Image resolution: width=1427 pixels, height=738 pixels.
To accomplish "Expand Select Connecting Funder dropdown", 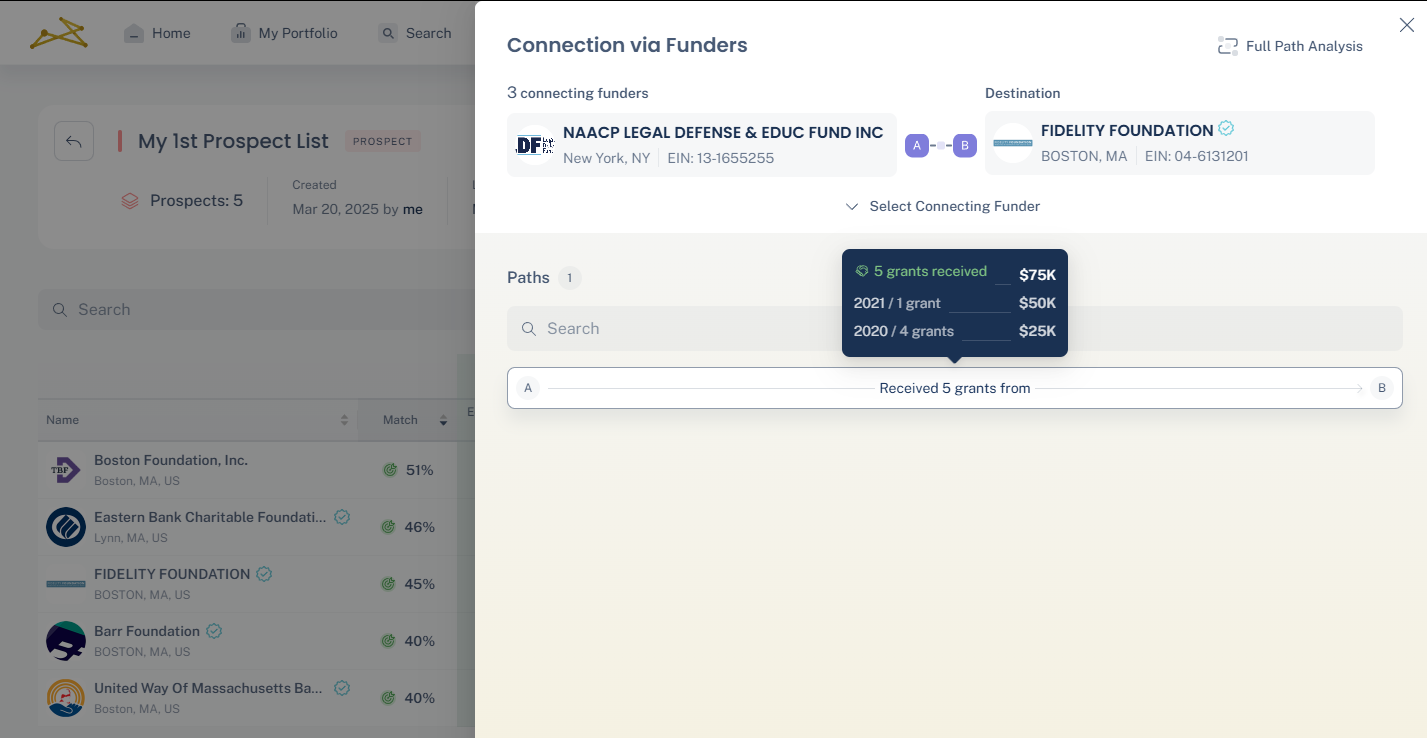I will [x=942, y=206].
